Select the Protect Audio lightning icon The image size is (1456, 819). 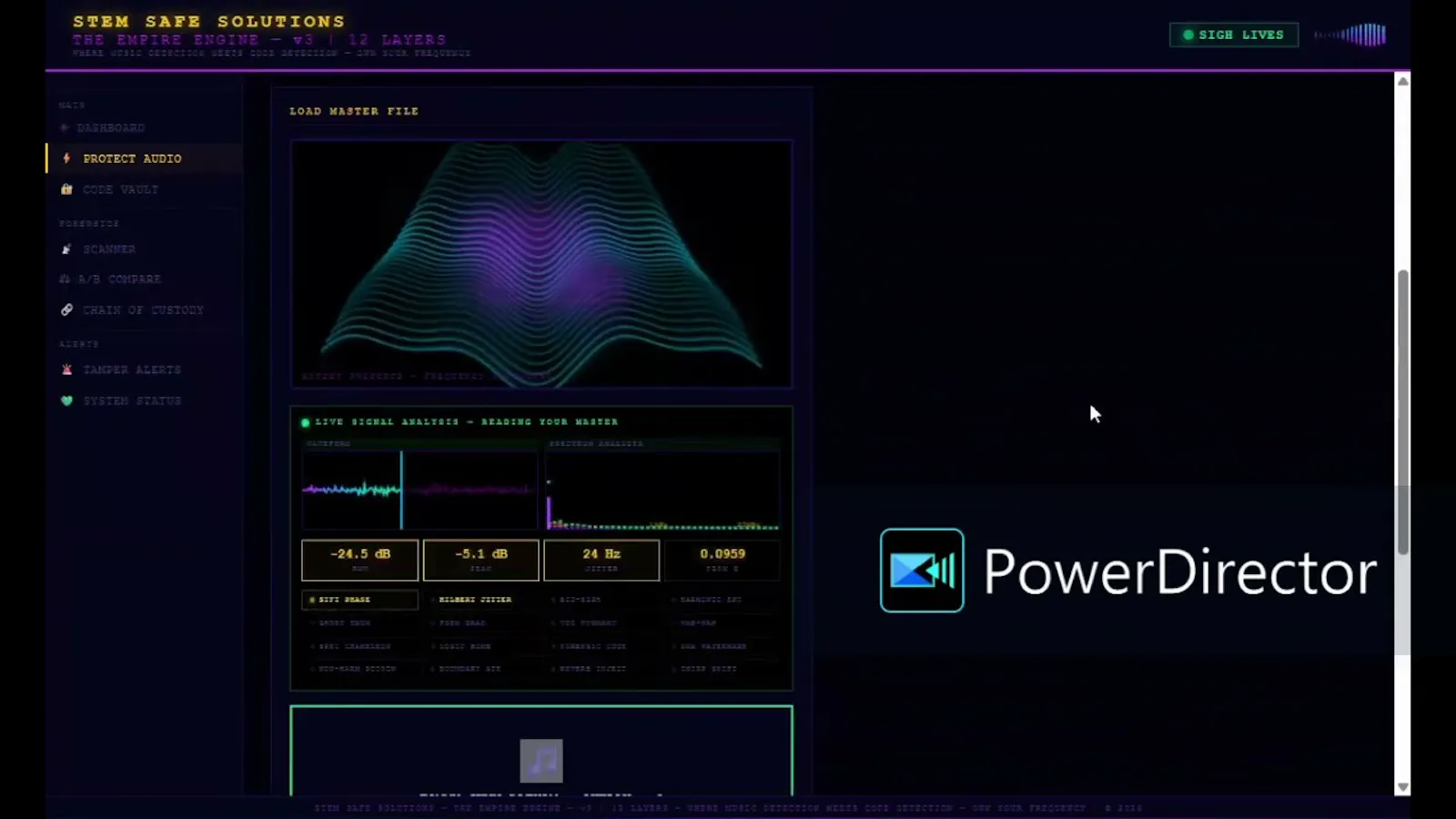66,158
